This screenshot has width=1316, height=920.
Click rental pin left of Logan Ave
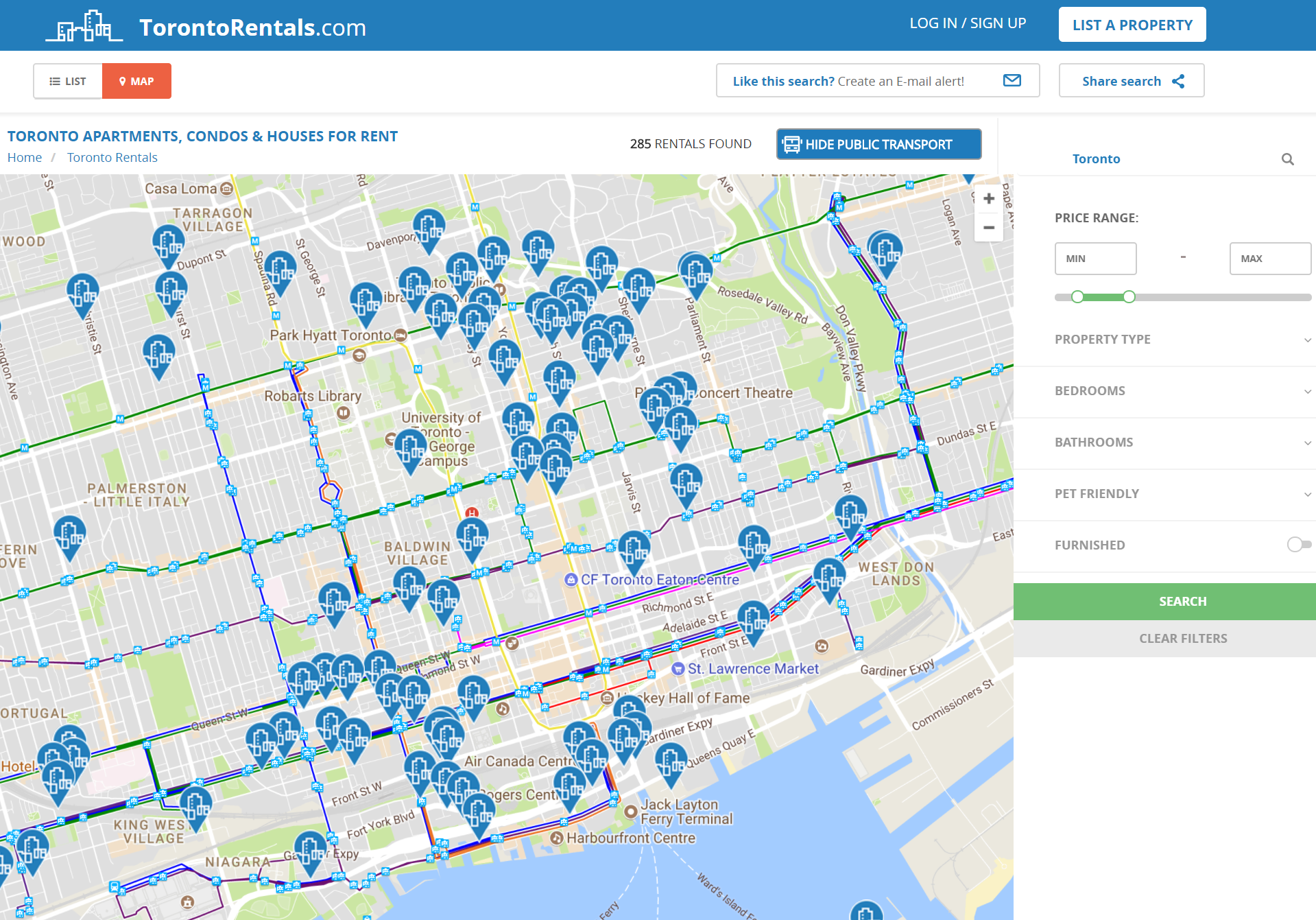pos(885,255)
